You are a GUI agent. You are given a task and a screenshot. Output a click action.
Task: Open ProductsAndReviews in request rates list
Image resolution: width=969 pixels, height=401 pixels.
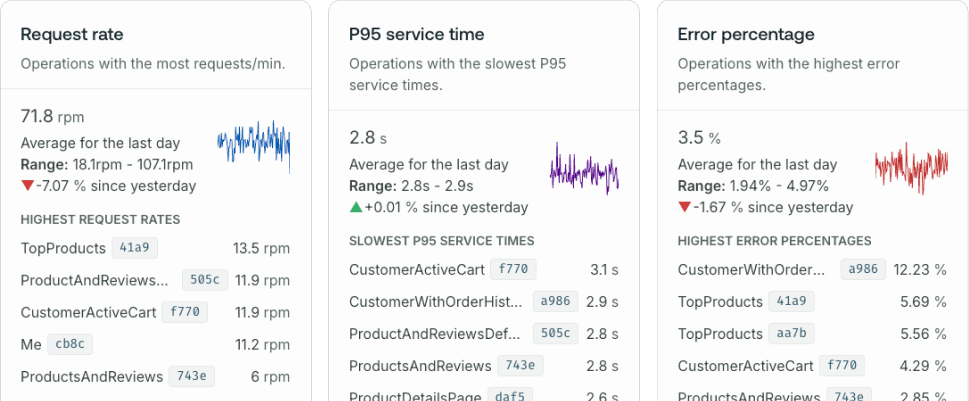point(91,376)
